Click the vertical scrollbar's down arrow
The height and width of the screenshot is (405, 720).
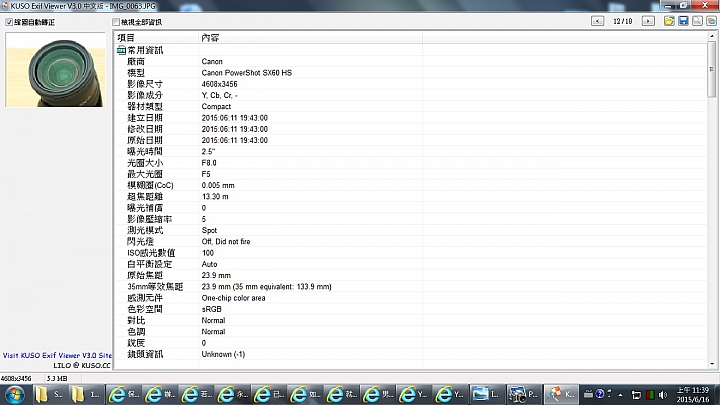point(712,364)
